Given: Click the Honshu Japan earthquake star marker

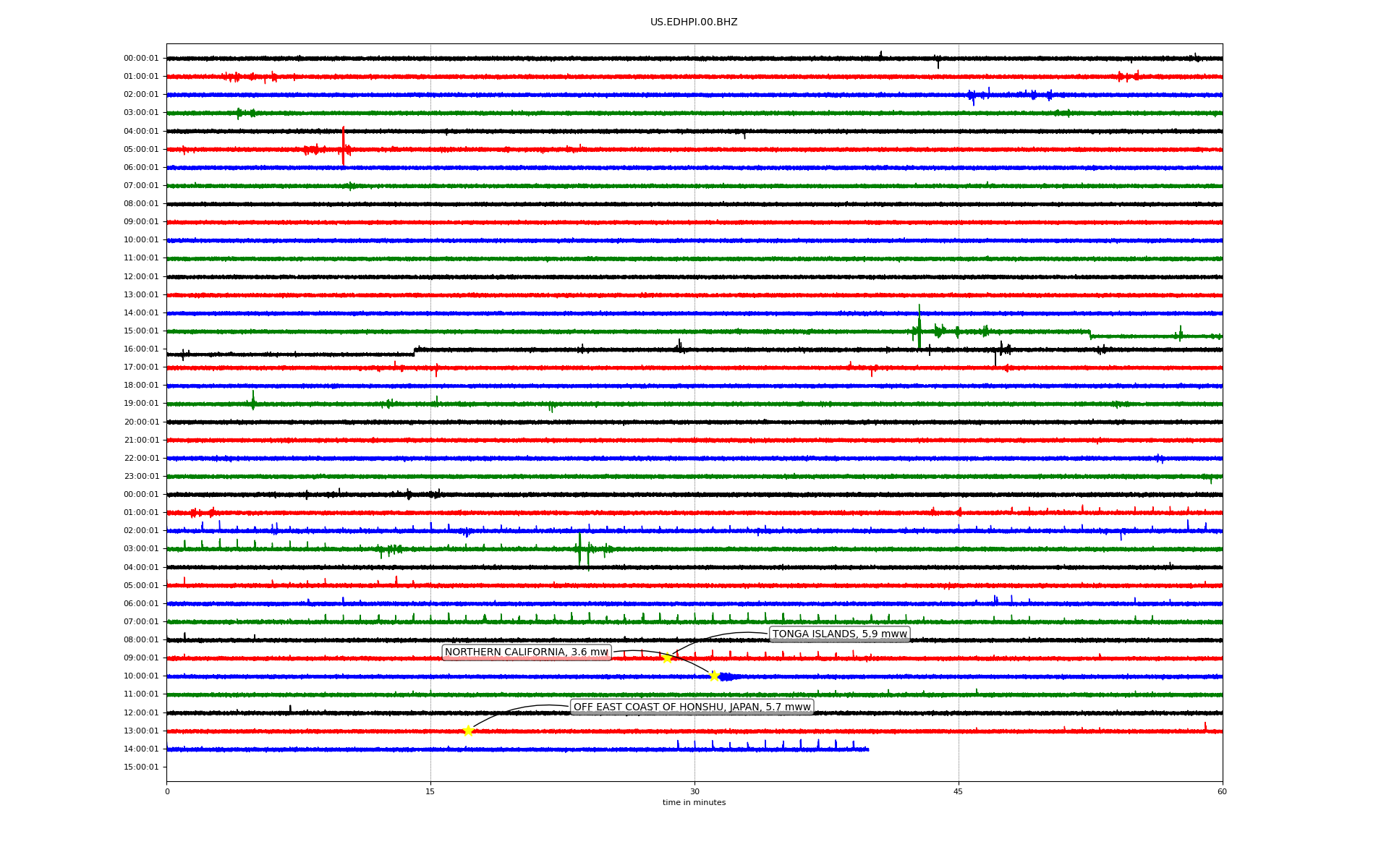Looking at the screenshot, I should 468,731.
